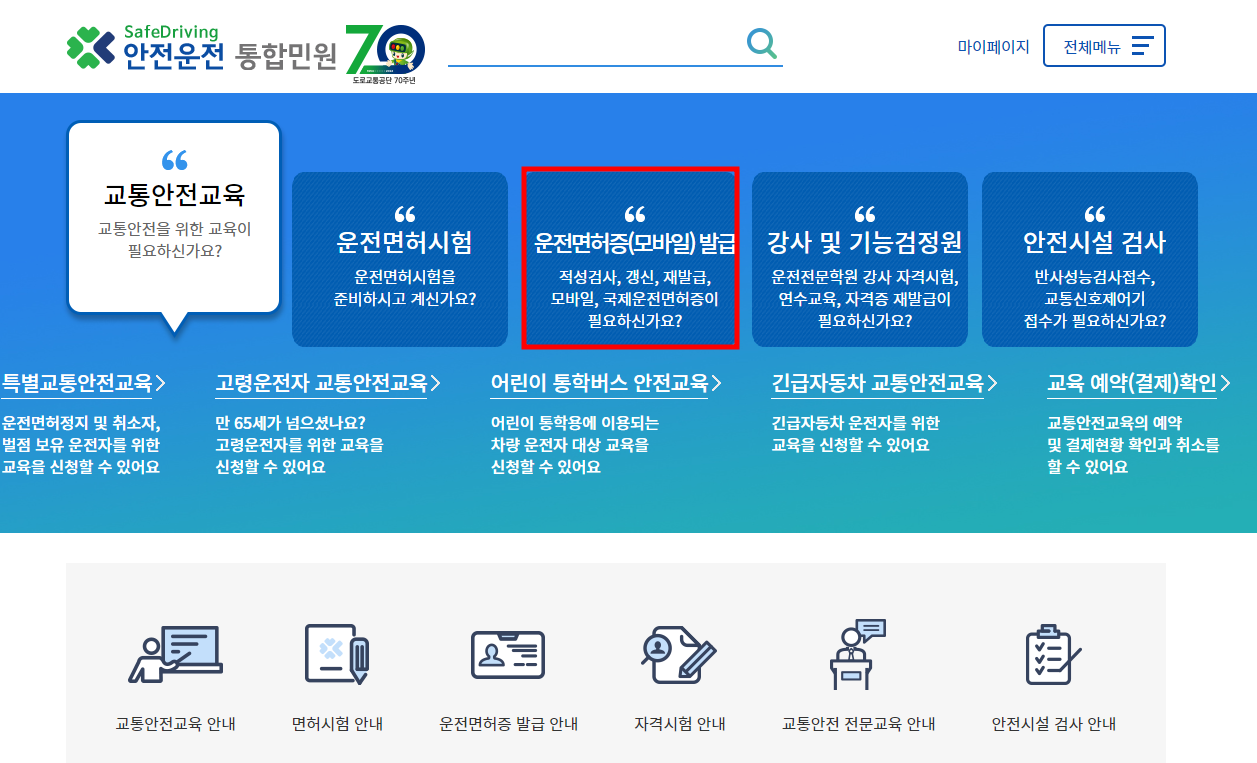Click the 운전면허시험 card

point(399,258)
